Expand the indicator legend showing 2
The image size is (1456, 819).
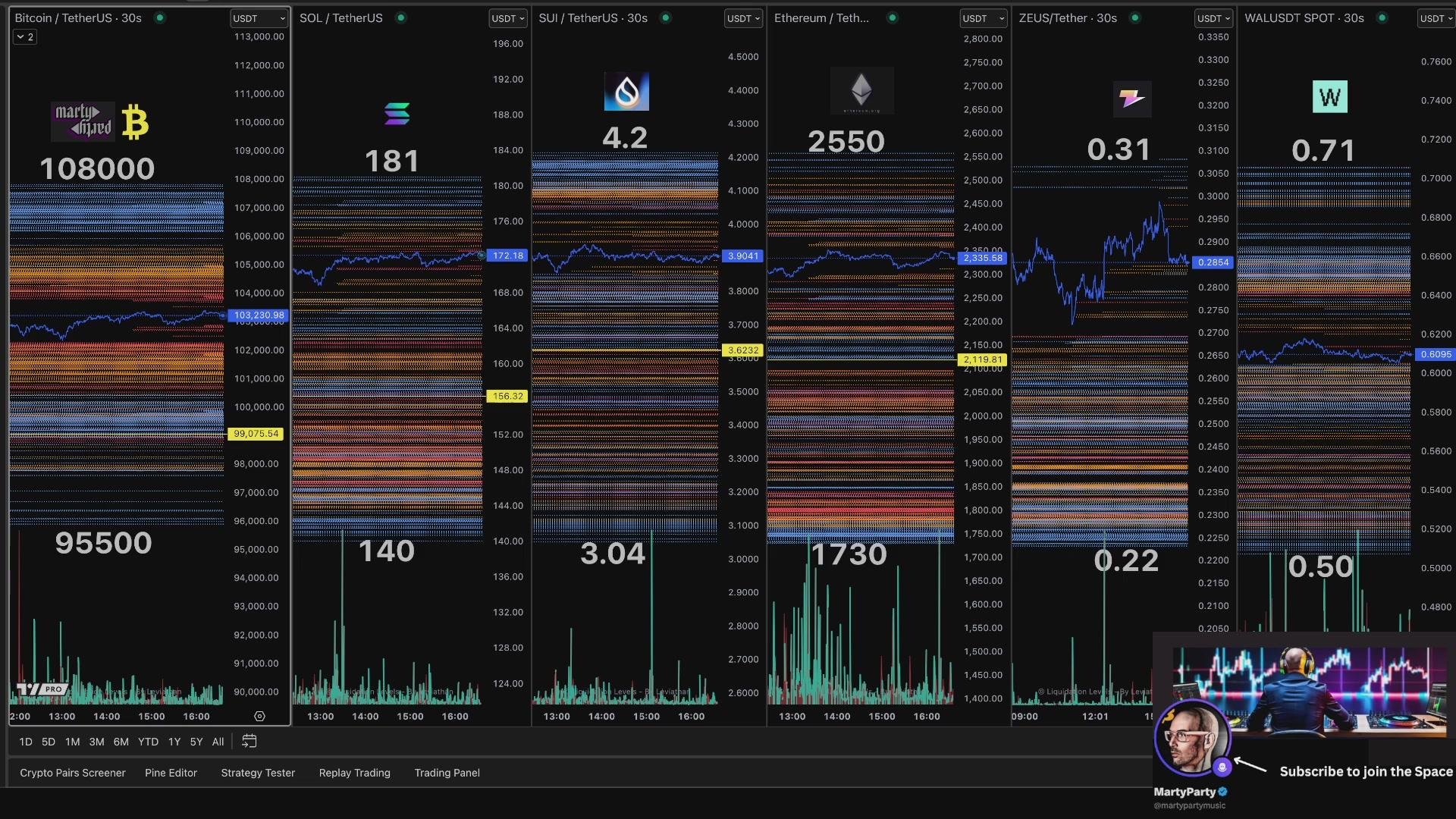click(x=25, y=36)
